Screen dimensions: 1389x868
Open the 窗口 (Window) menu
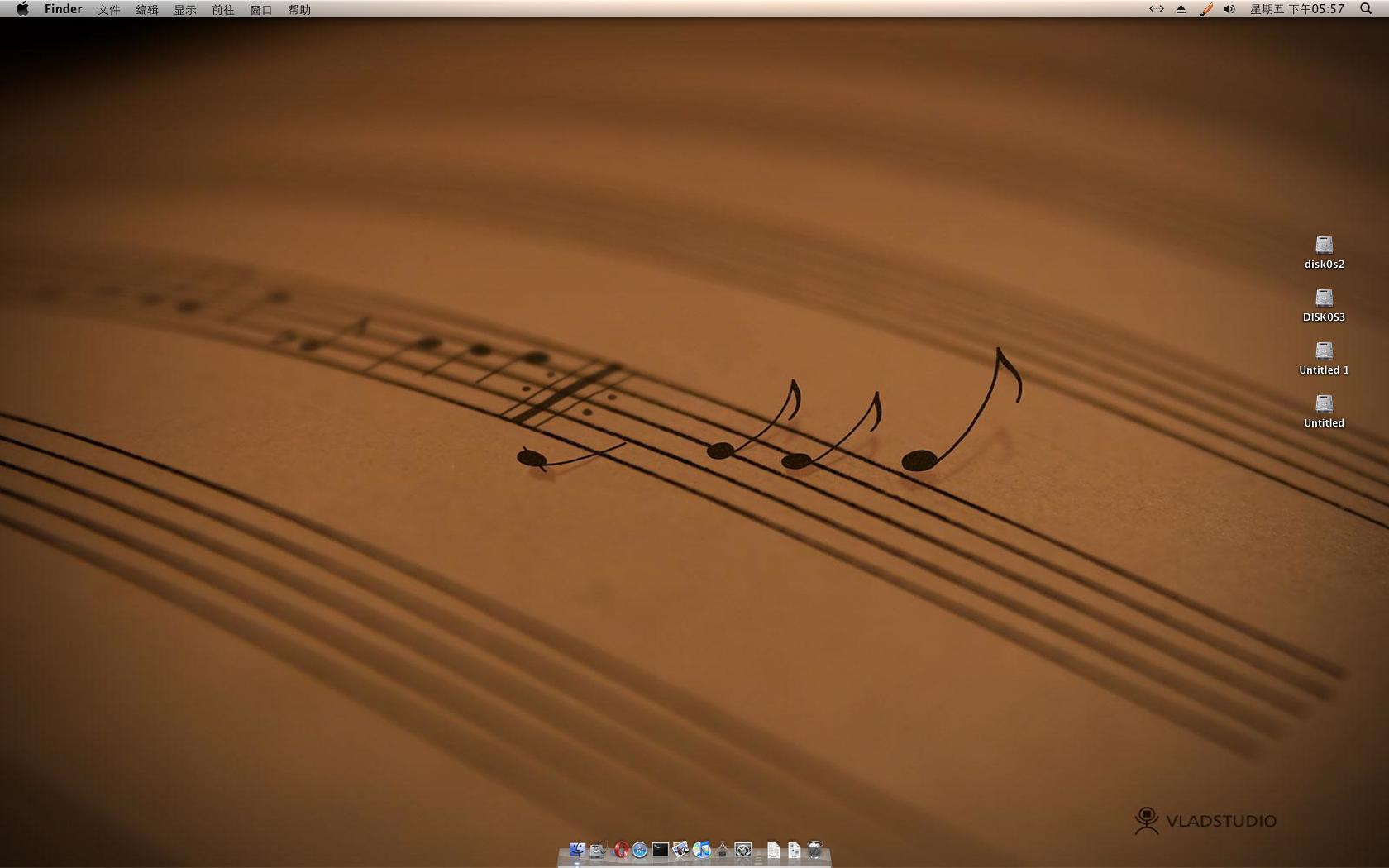(x=260, y=9)
